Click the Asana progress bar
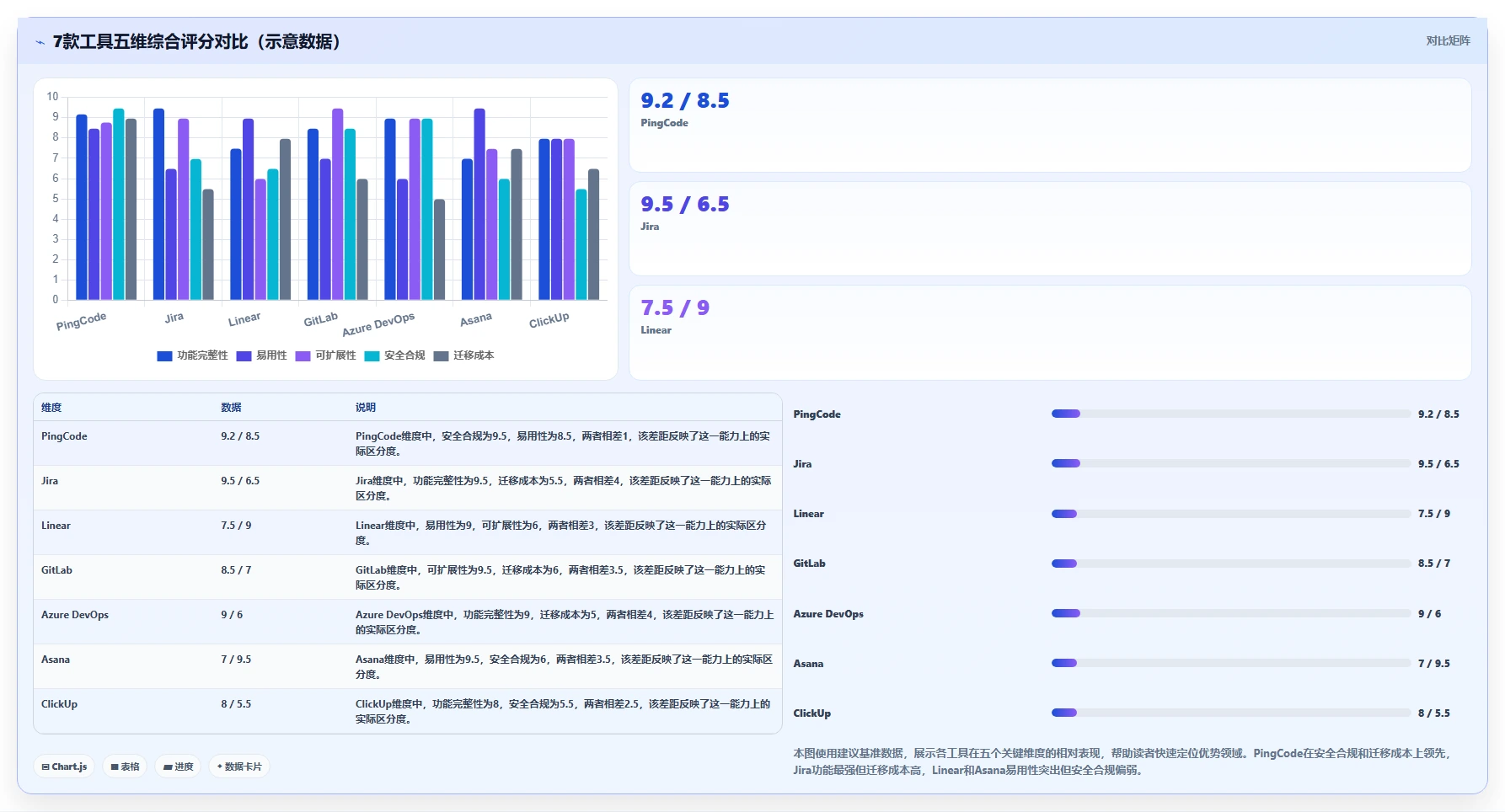1505x812 pixels. [x=1230, y=663]
